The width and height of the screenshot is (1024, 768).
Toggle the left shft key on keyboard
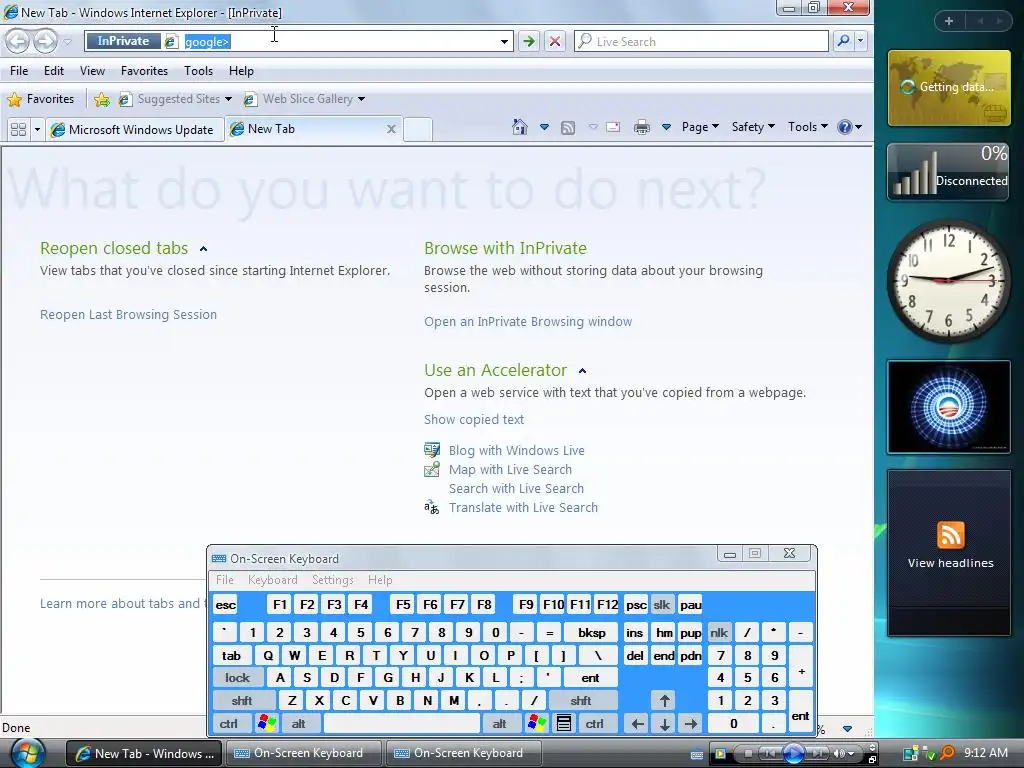(x=242, y=701)
